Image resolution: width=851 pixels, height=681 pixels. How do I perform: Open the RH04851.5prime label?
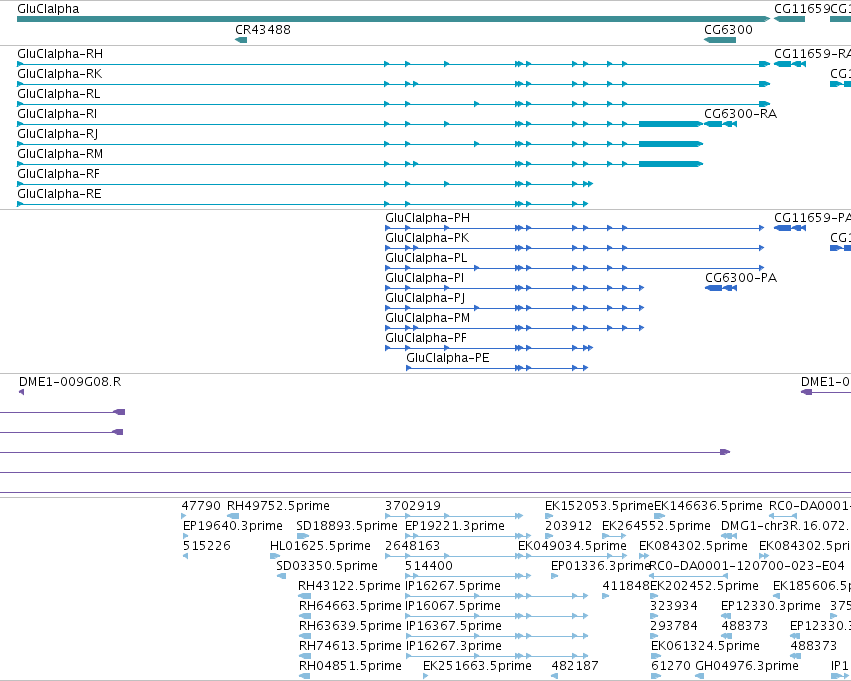[351, 666]
